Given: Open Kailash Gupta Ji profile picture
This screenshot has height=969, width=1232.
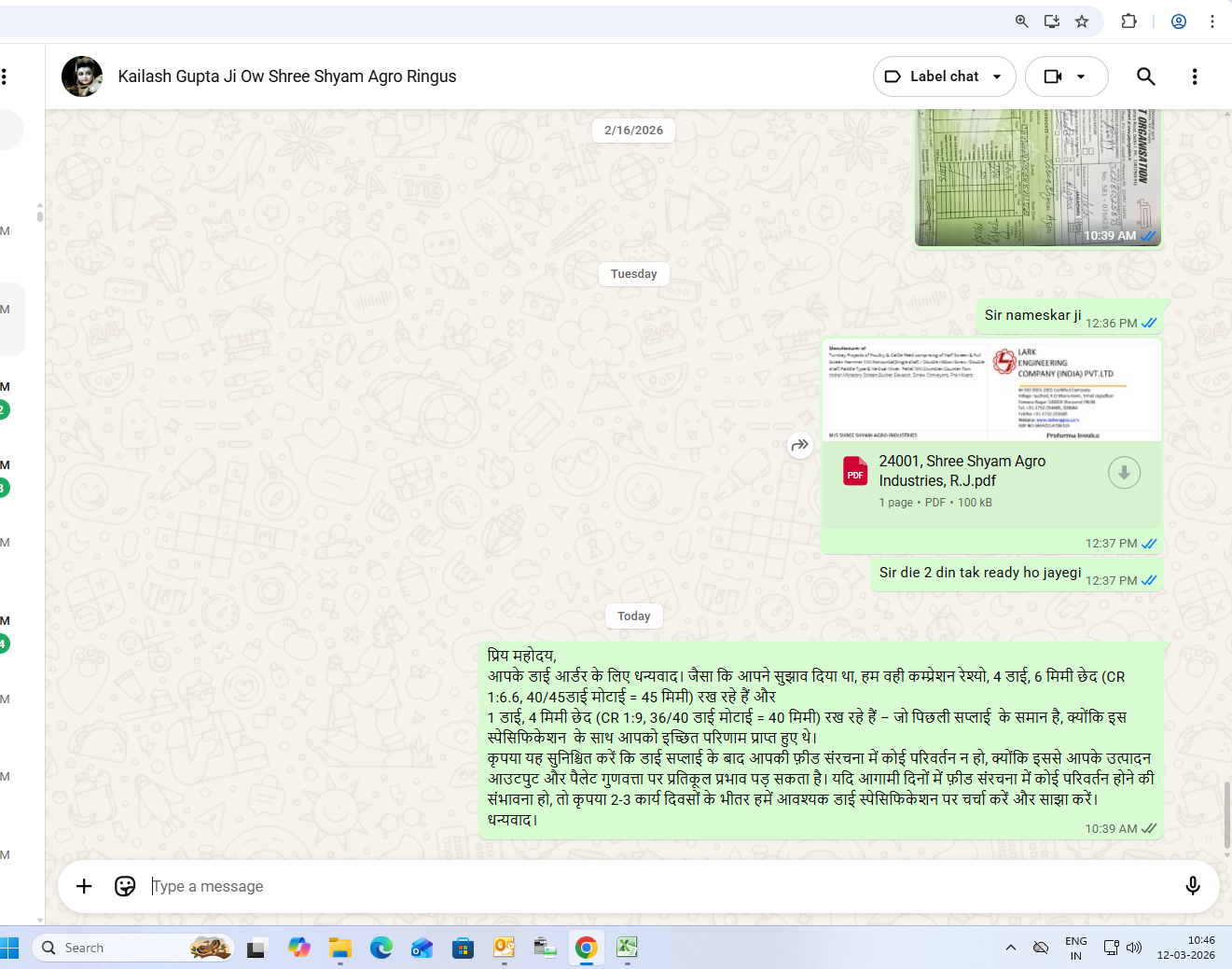Looking at the screenshot, I should (82, 76).
